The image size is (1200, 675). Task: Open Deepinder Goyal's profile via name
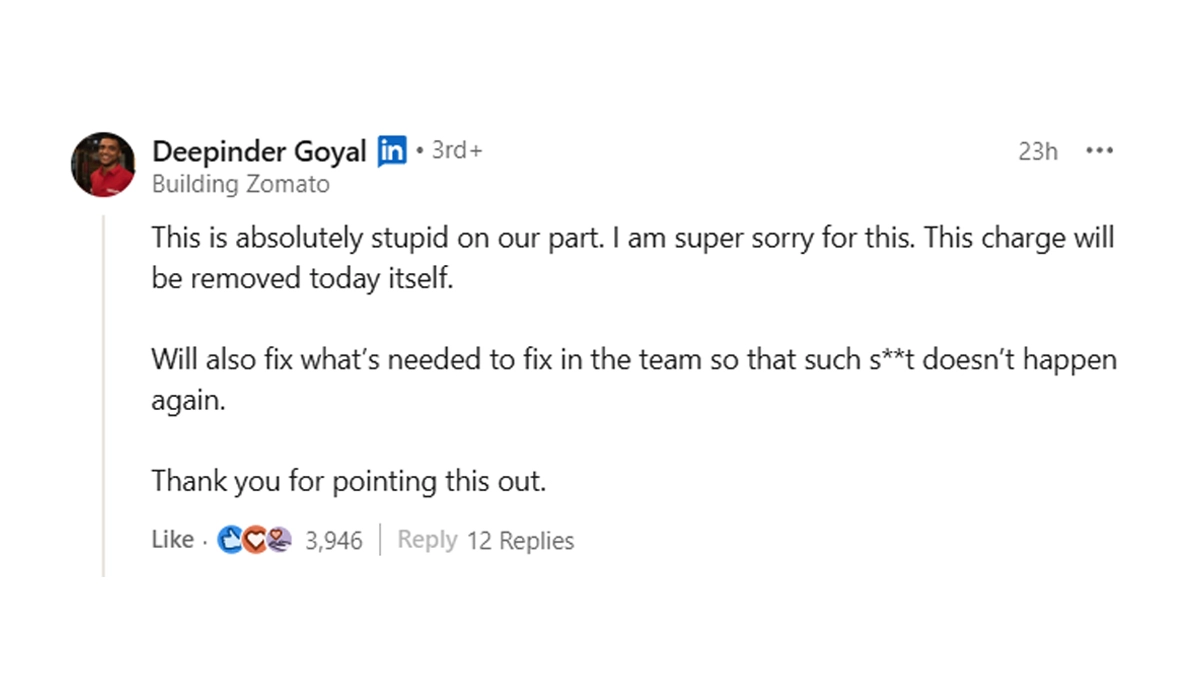pos(259,152)
